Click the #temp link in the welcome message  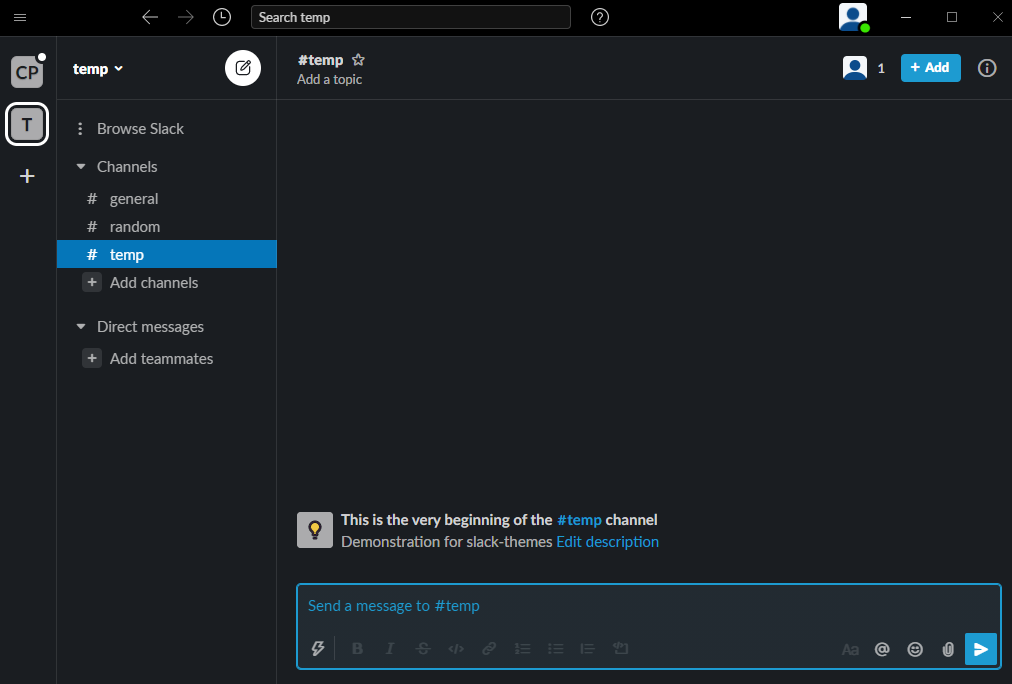coord(579,519)
